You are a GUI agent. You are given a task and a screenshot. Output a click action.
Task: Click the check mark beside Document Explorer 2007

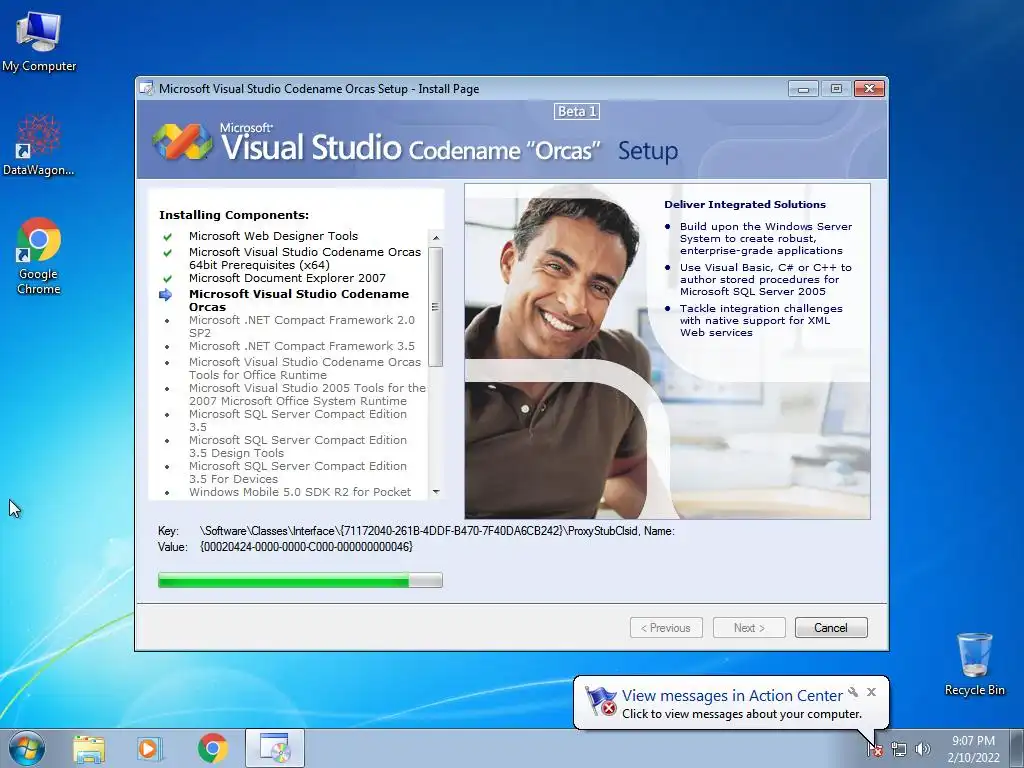[x=168, y=278]
